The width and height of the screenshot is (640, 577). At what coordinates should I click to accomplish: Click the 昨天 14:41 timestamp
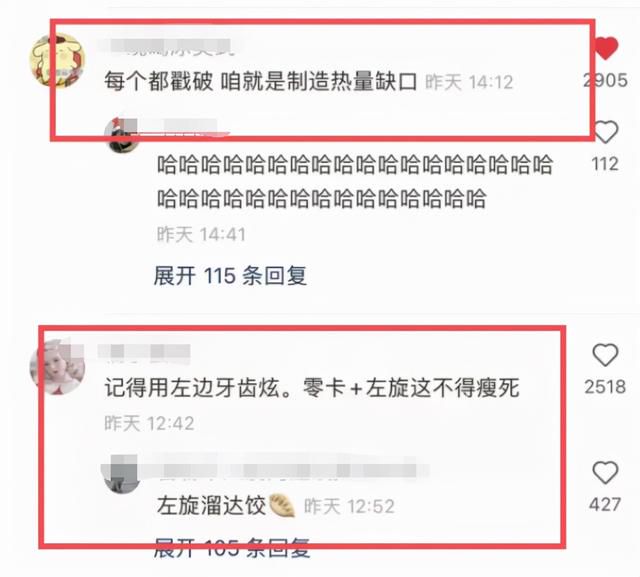coord(202,235)
